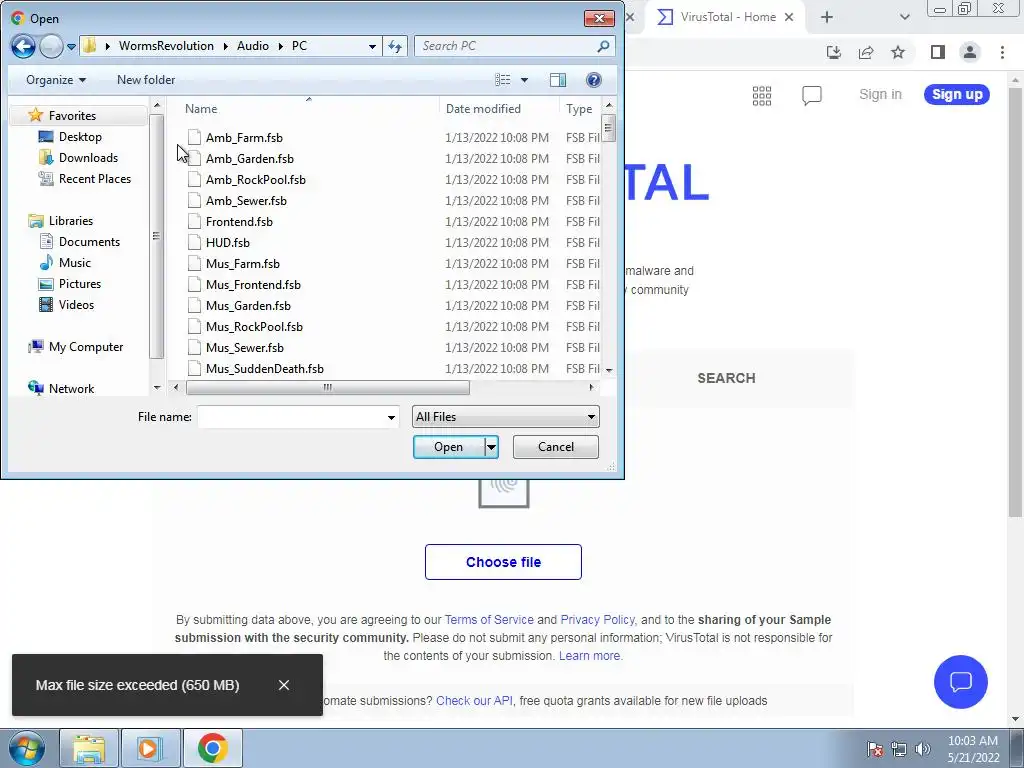Open the Organize menu

(x=56, y=80)
